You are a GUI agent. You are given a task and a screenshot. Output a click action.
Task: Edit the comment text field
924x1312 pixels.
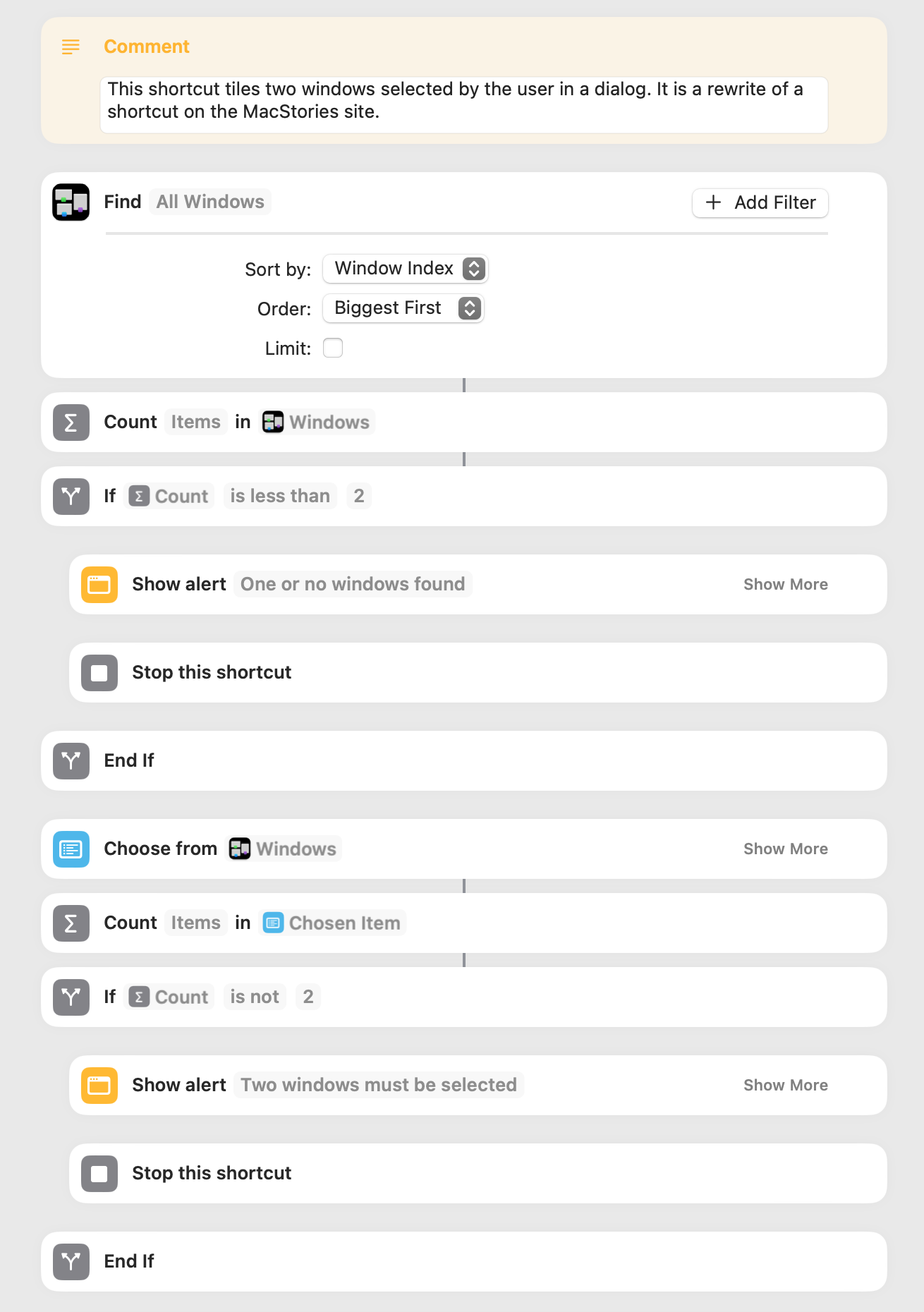(463, 105)
